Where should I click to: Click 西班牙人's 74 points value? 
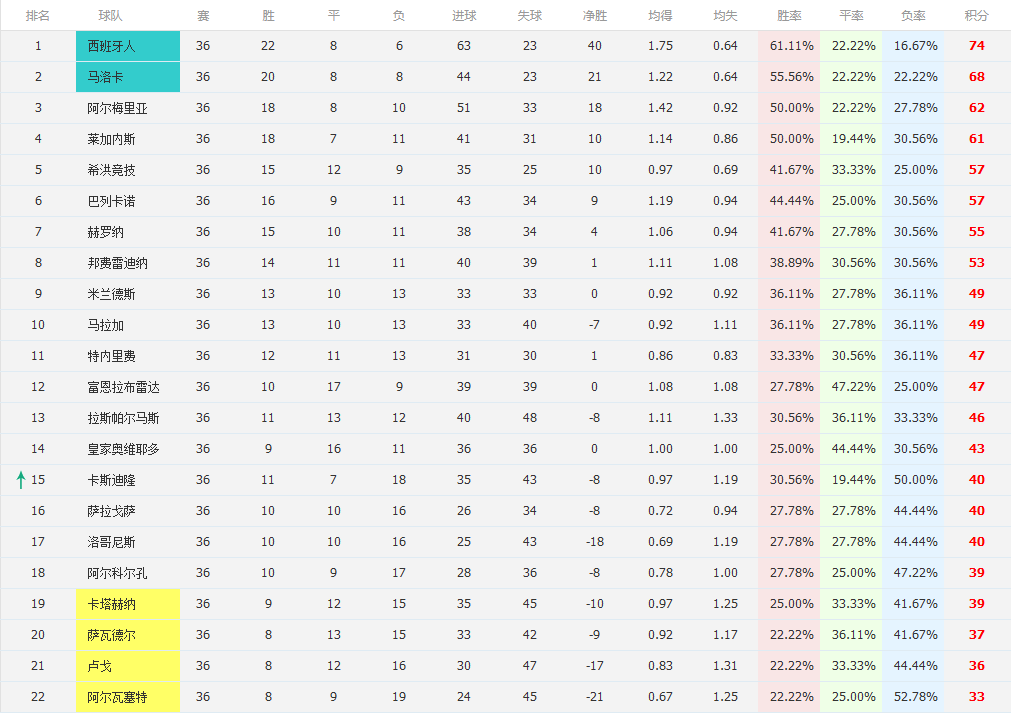[x=976, y=46]
